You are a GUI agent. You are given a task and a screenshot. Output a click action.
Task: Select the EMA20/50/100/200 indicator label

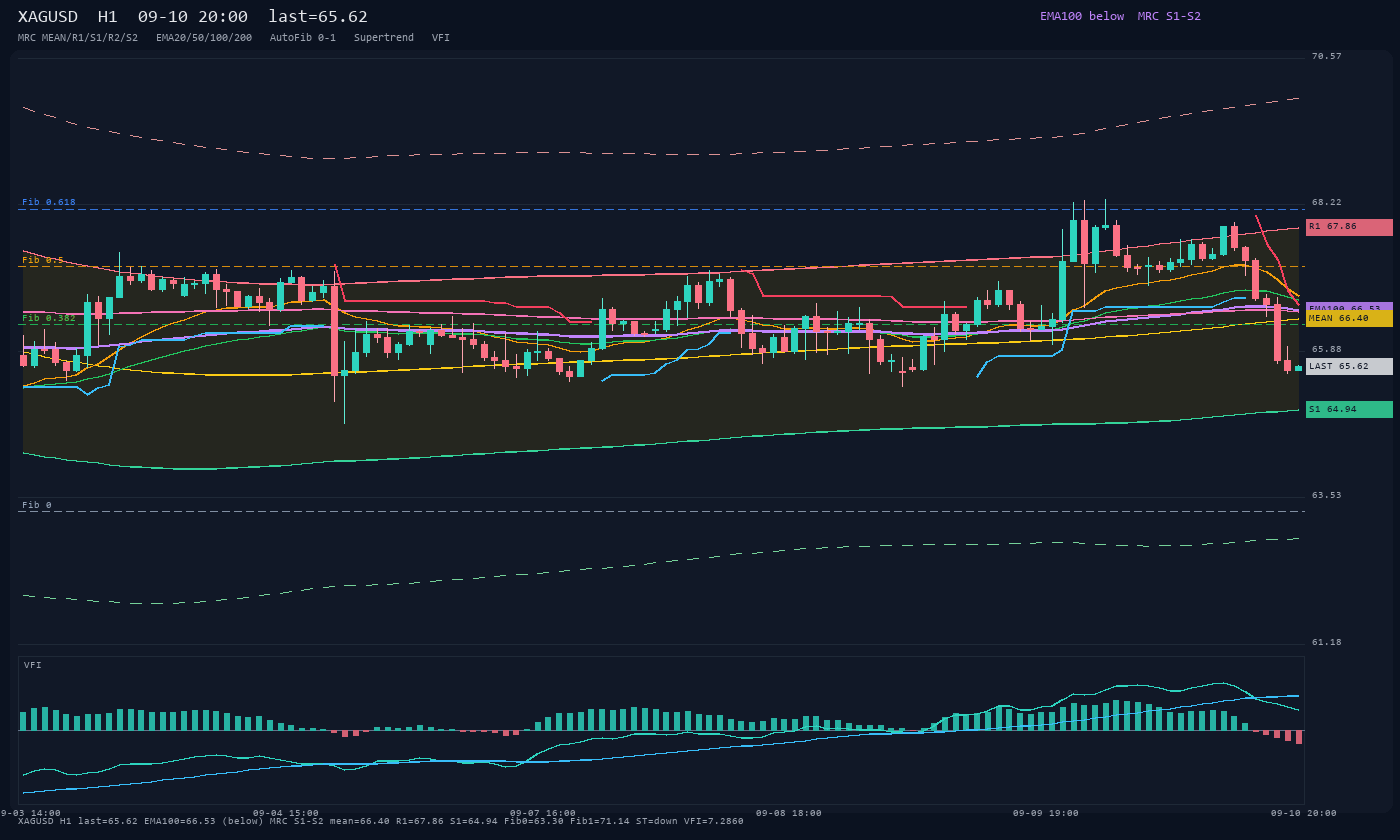204,38
